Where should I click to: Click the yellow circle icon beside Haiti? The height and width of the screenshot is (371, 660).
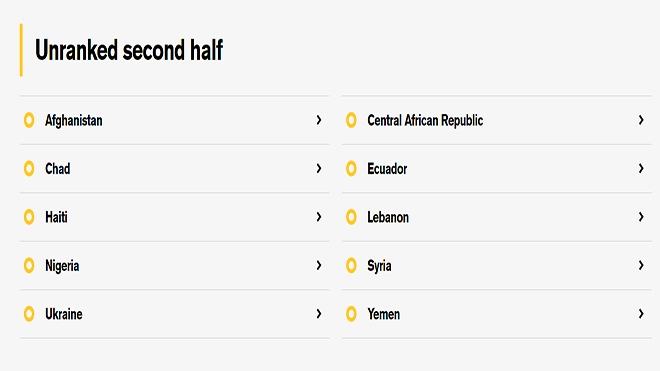pos(29,217)
